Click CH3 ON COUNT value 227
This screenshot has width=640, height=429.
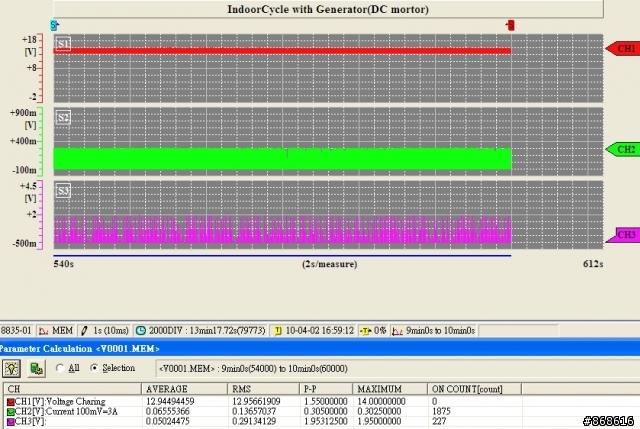[x=439, y=421]
